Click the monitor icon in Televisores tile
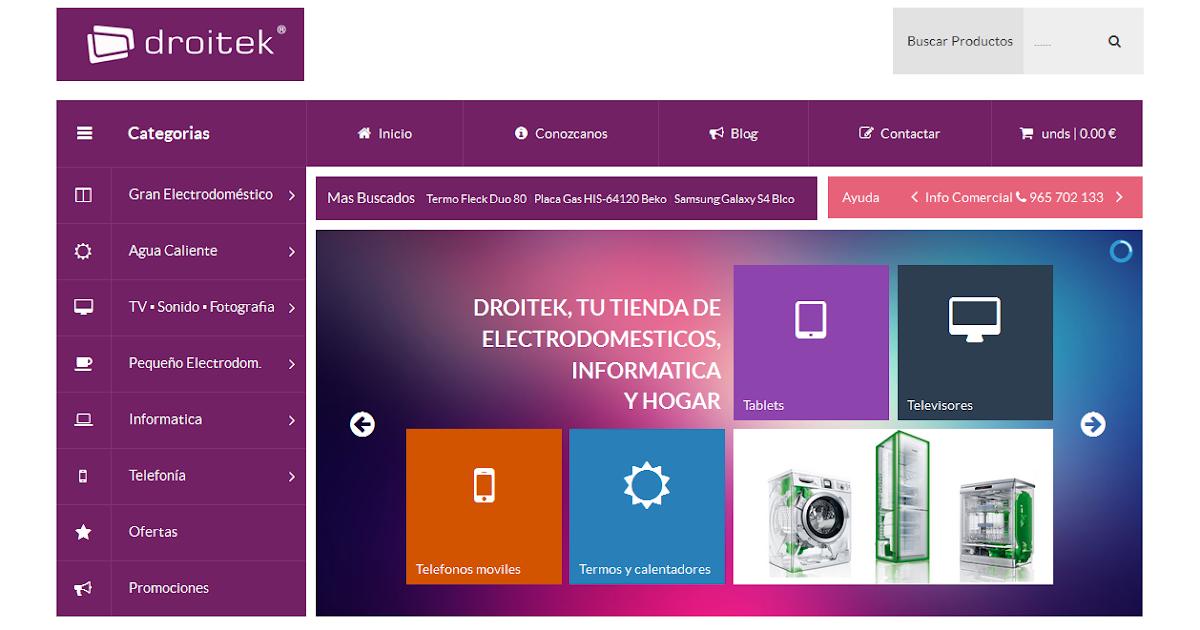This screenshot has width=1200, height=630. 975,320
